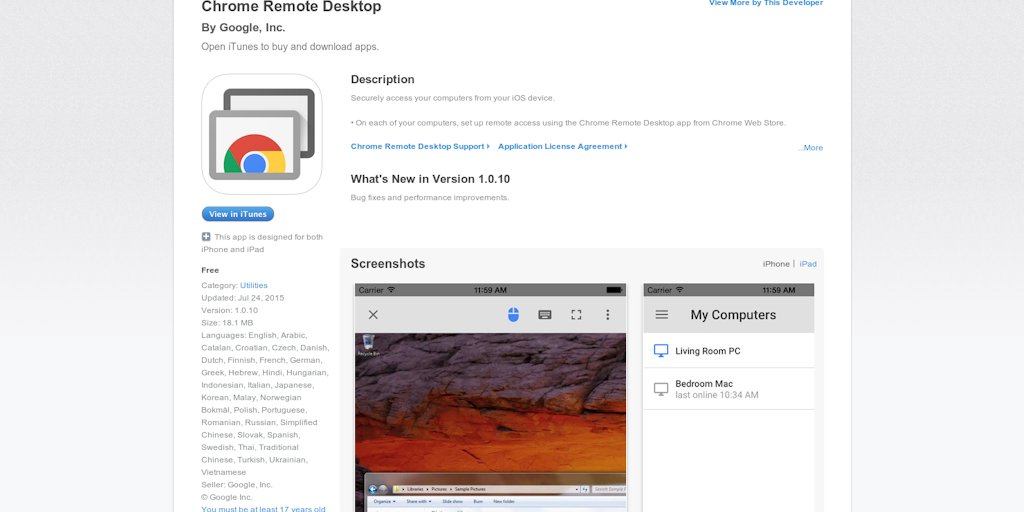Click the last online 10:34 AM text
Image resolution: width=1024 pixels, height=512 pixels.
(x=717, y=395)
